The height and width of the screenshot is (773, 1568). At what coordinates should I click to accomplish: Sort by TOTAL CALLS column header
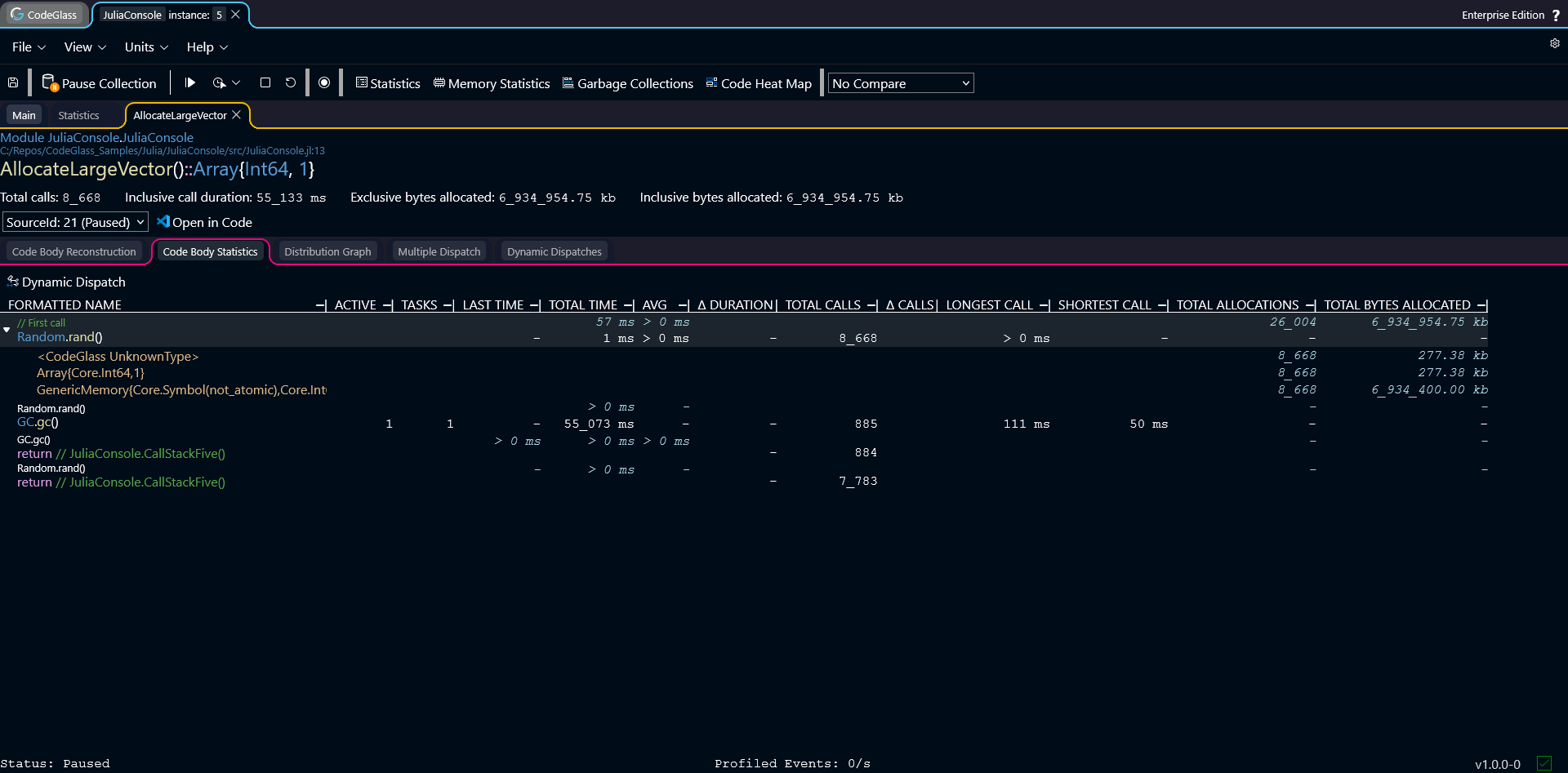pyautogui.click(x=823, y=305)
